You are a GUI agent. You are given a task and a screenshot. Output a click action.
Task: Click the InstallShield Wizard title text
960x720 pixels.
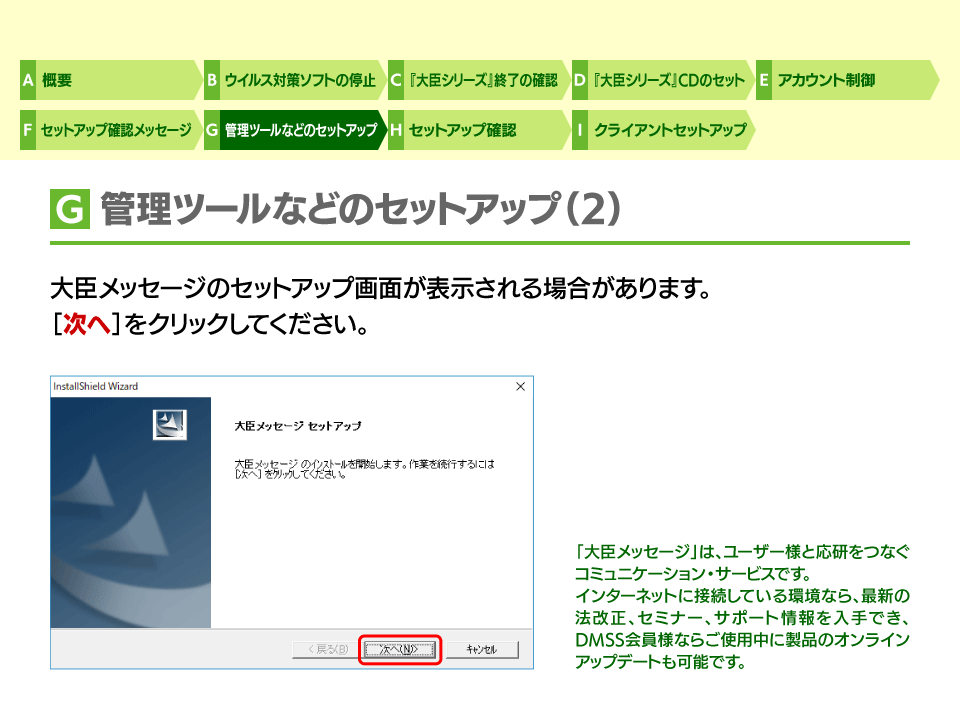[96, 386]
